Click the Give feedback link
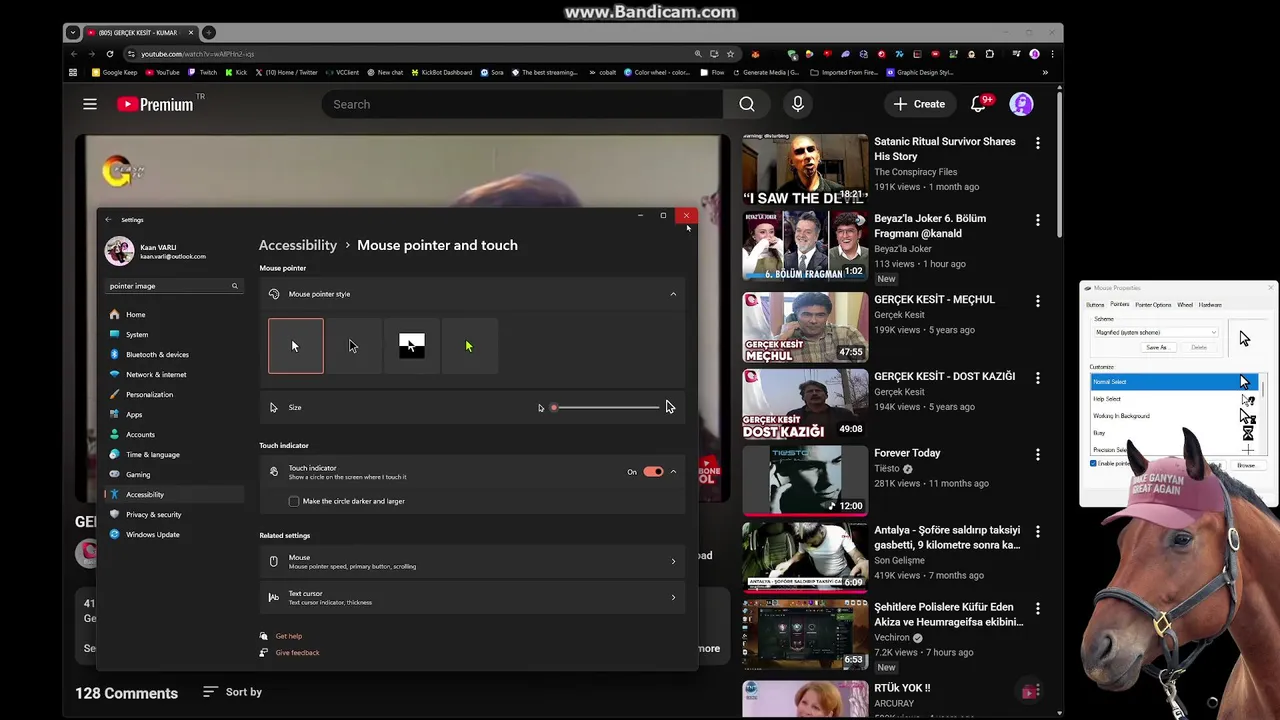 click(x=297, y=653)
